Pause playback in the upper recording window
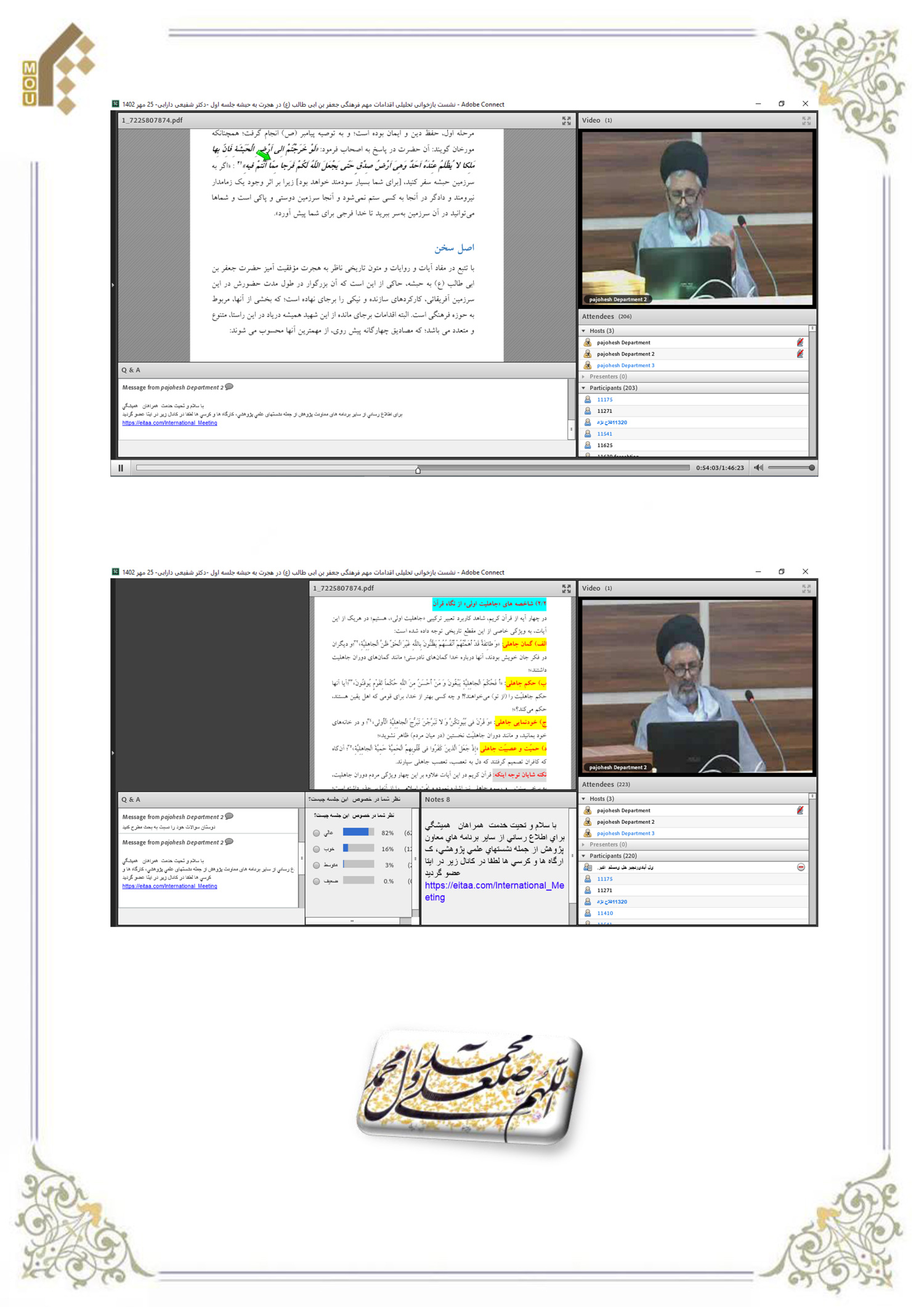The height and width of the screenshot is (1307, 924). 121,468
